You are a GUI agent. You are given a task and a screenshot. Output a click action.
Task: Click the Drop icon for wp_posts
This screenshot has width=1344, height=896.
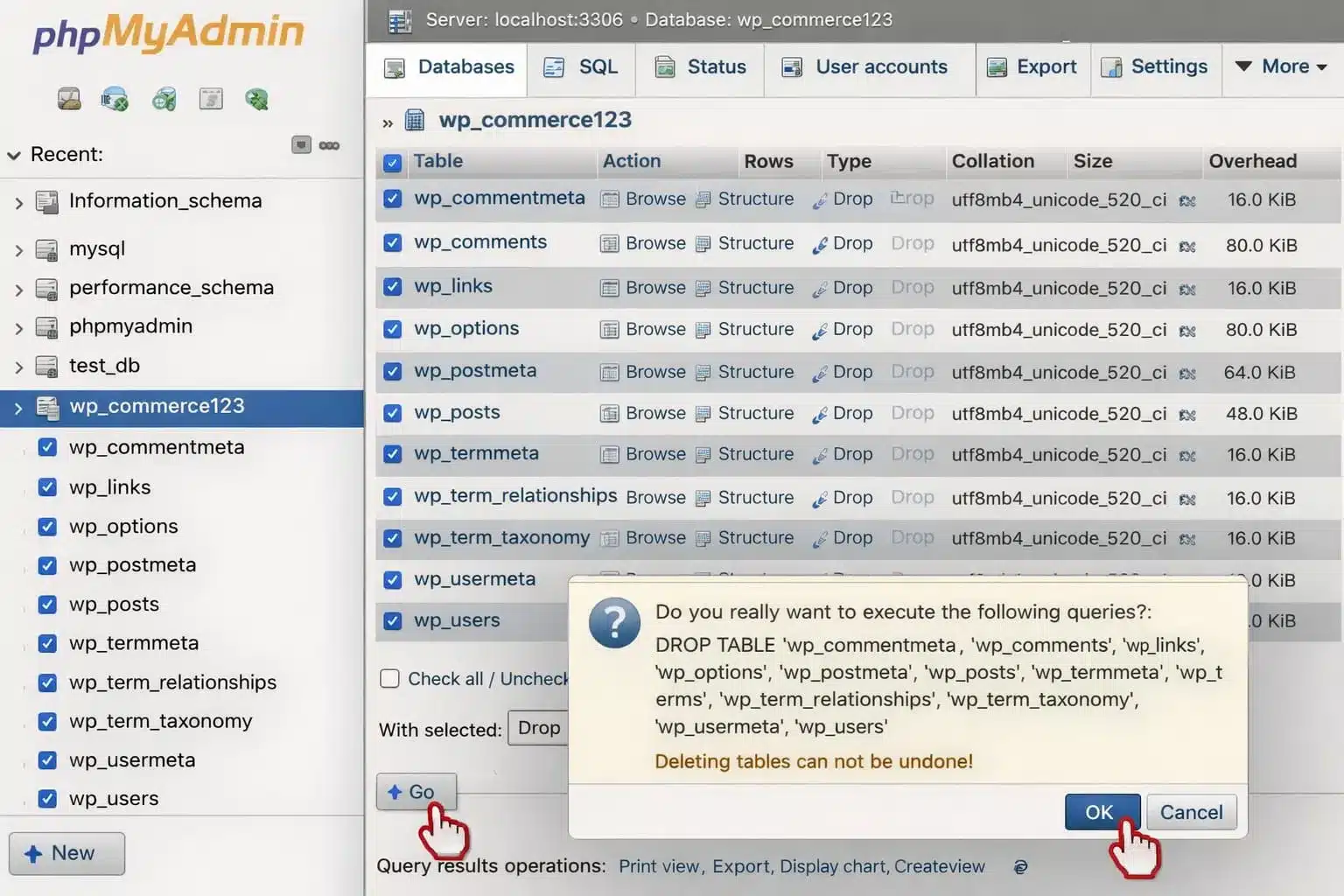[x=819, y=415]
